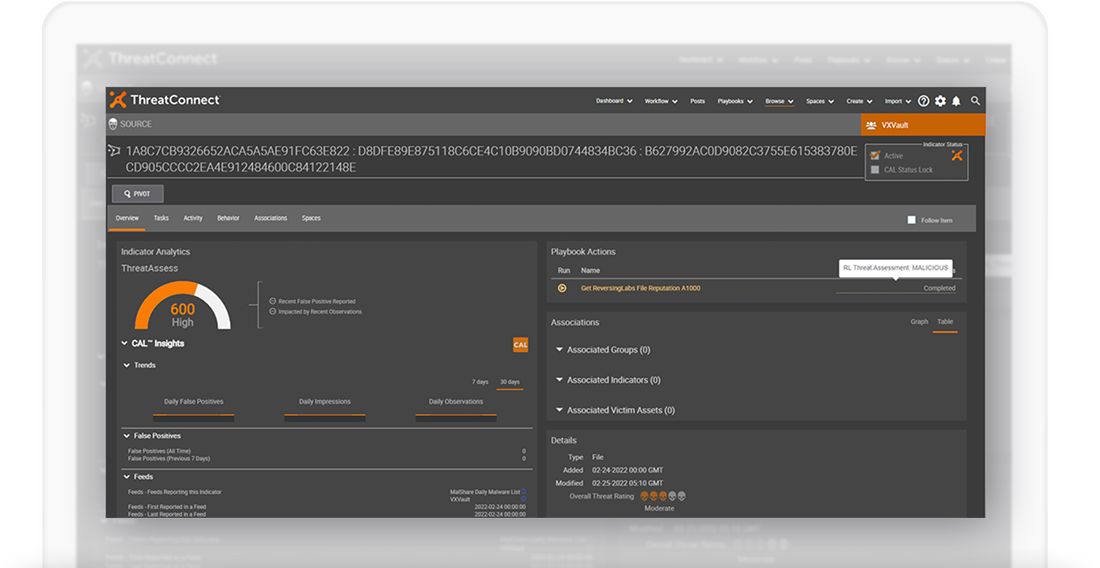Switch to the Tasks tab

(161, 218)
